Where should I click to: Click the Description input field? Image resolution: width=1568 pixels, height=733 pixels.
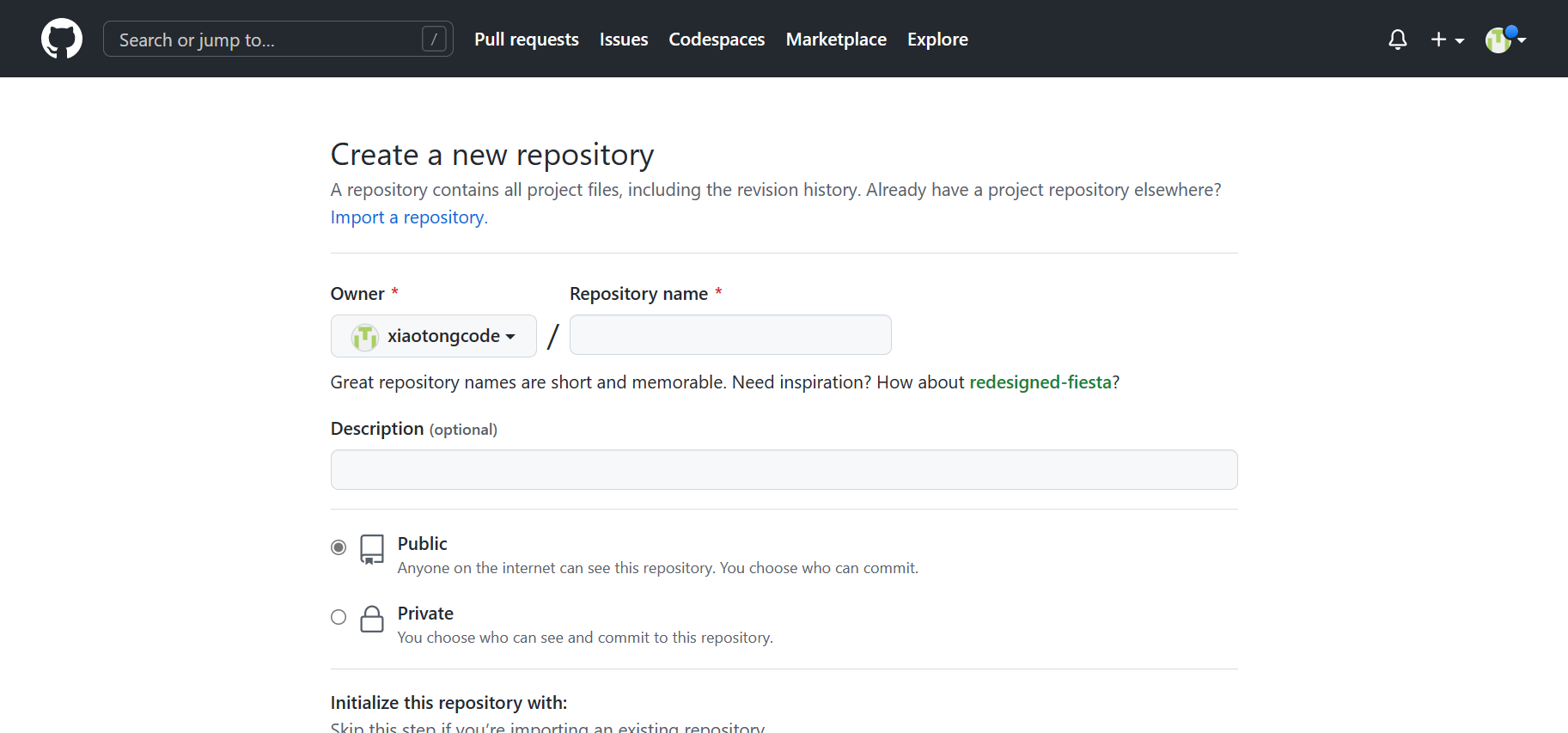(x=784, y=470)
